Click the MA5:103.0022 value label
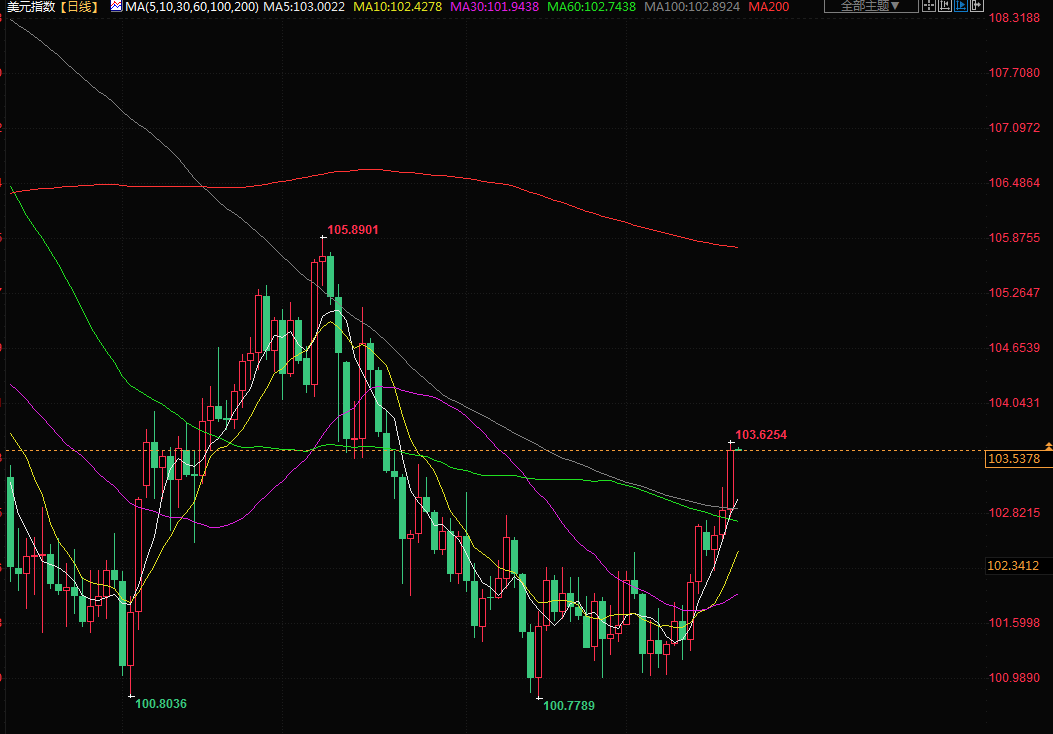Screen dimensions: 1053x734 click(304, 7)
